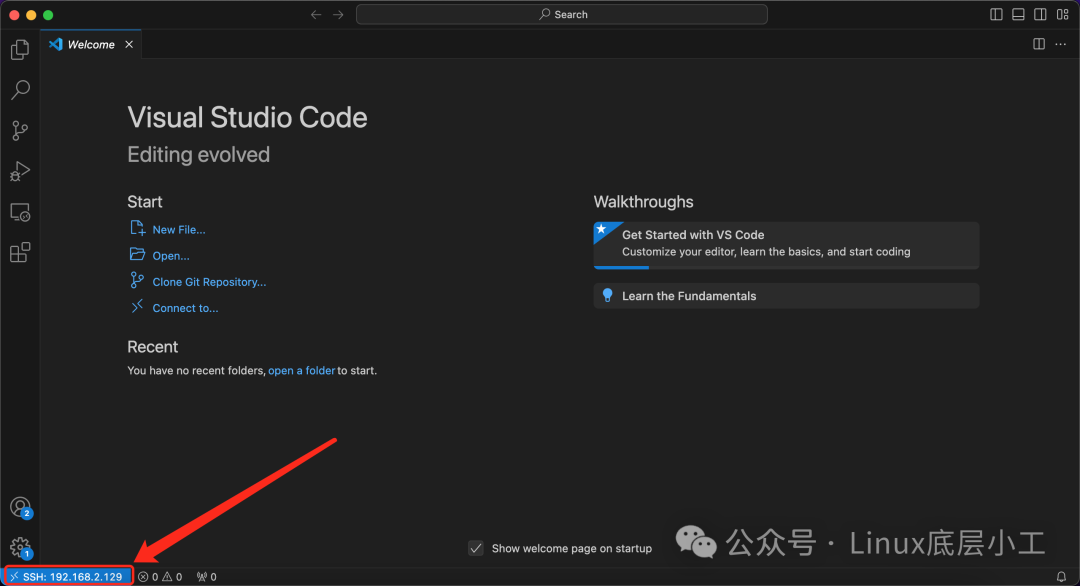
Task: Open the Accounts menu icon
Action: pyautogui.click(x=21, y=507)
